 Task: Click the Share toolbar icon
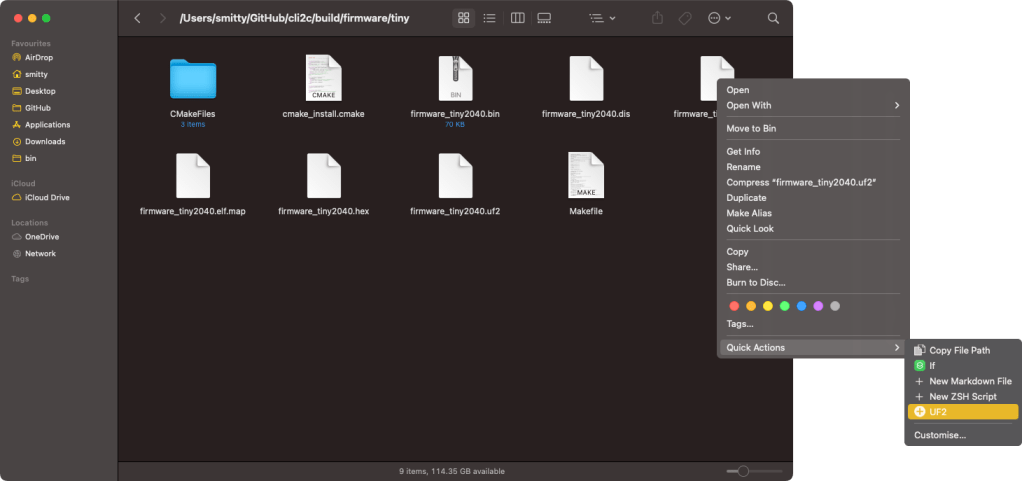pos(657,18)
